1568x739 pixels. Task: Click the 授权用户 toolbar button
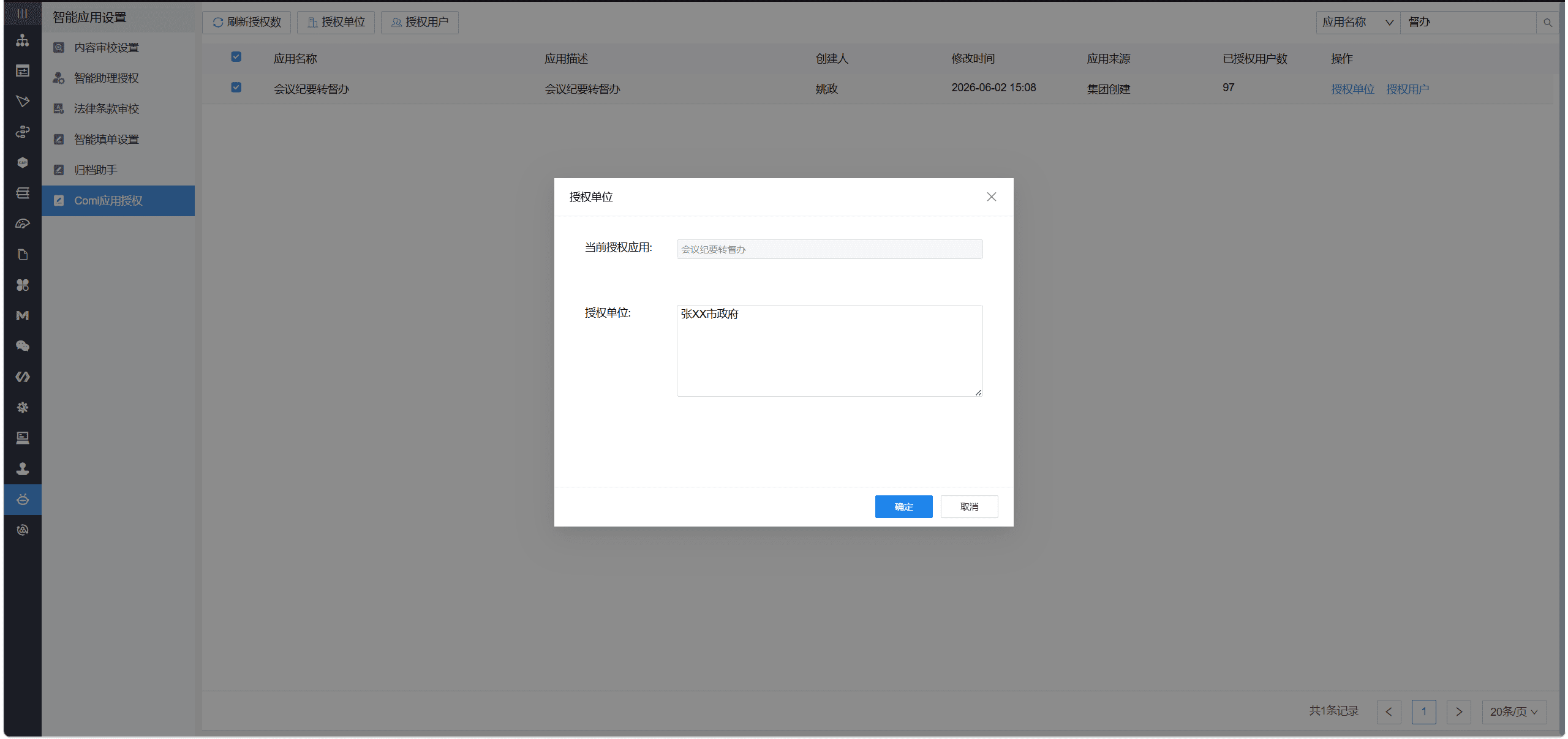click(x=420, y=23)
